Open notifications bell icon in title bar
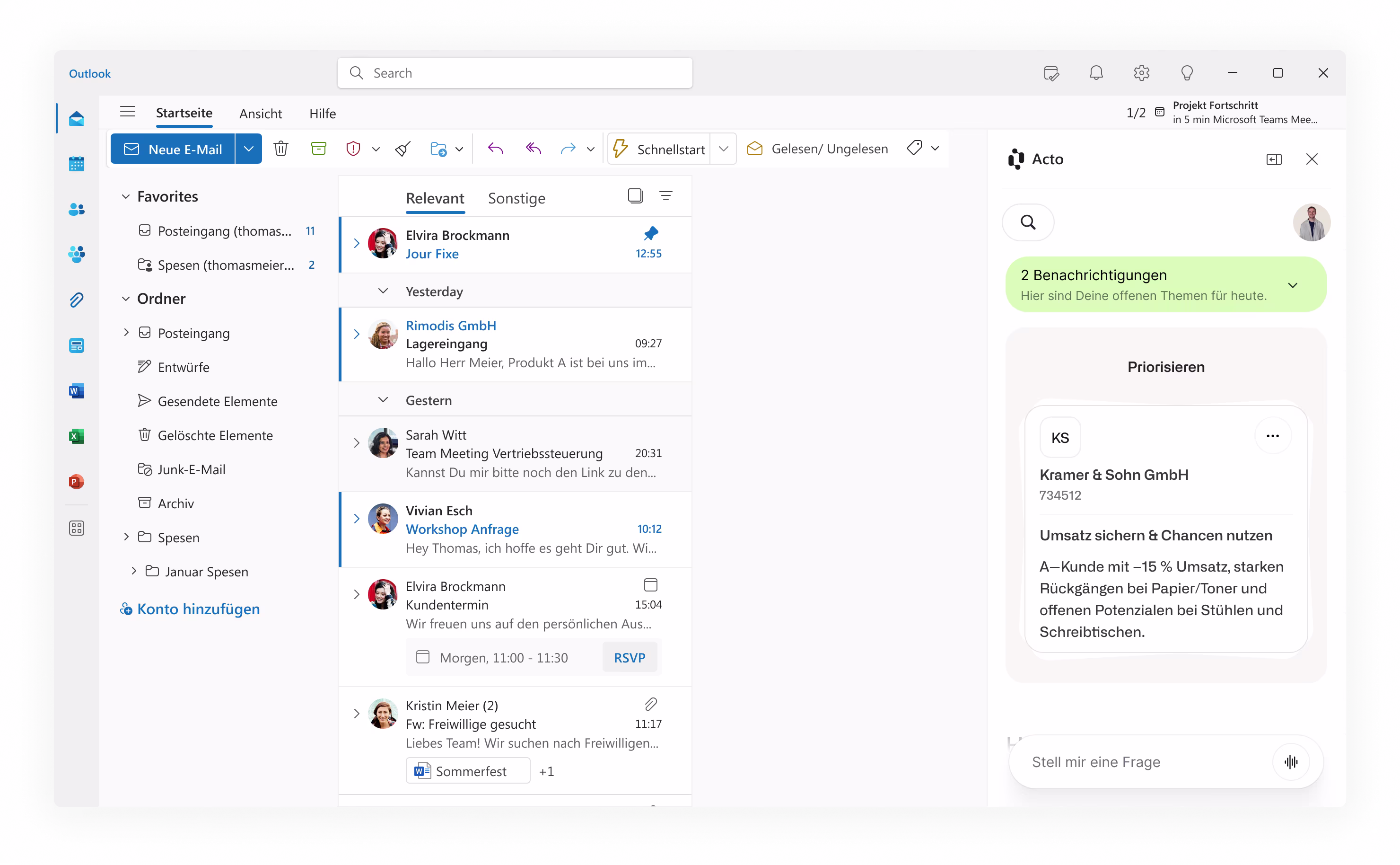 (1096, 73)
